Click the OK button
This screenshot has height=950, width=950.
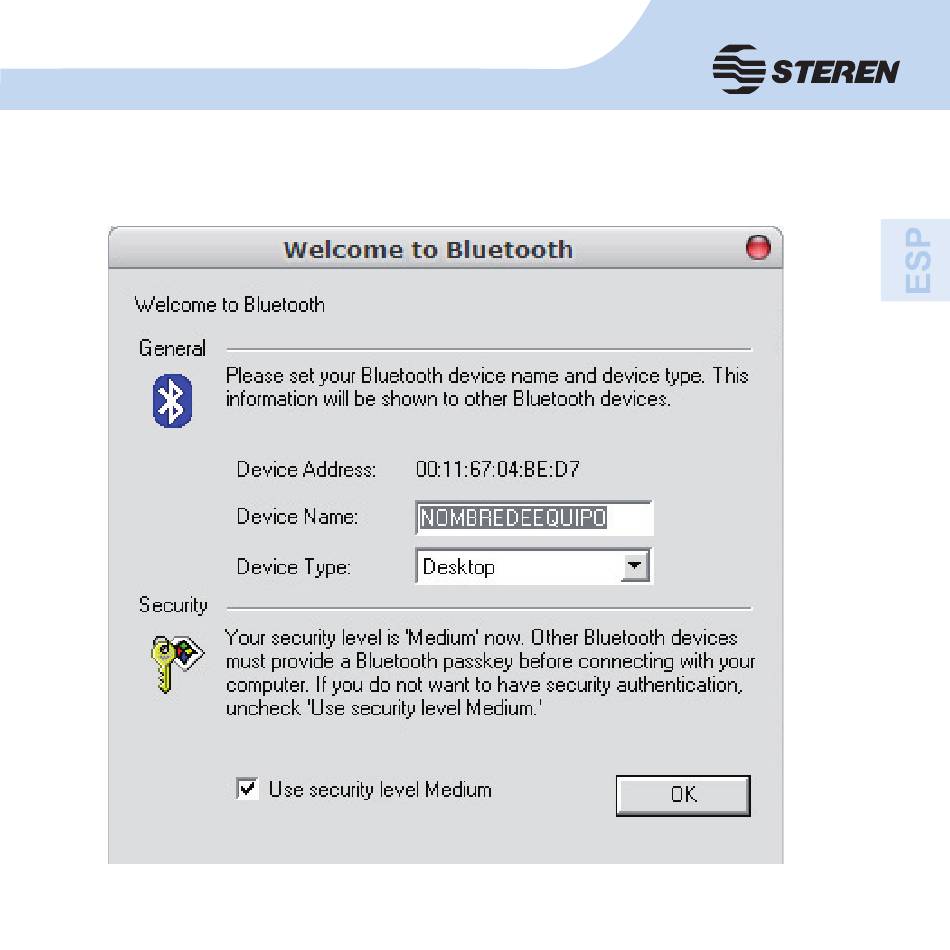tap(683, 795)
